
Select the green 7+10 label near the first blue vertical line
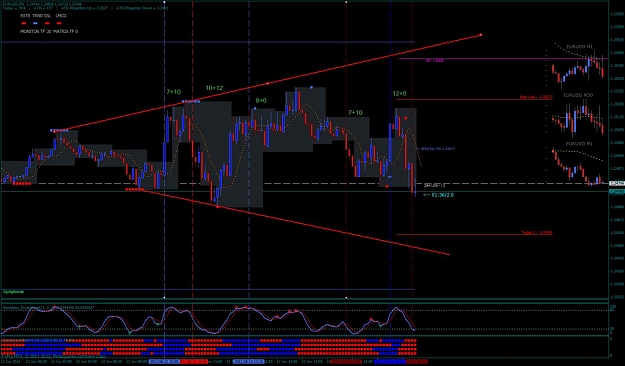pyautogui.click(x=173, y=92)
